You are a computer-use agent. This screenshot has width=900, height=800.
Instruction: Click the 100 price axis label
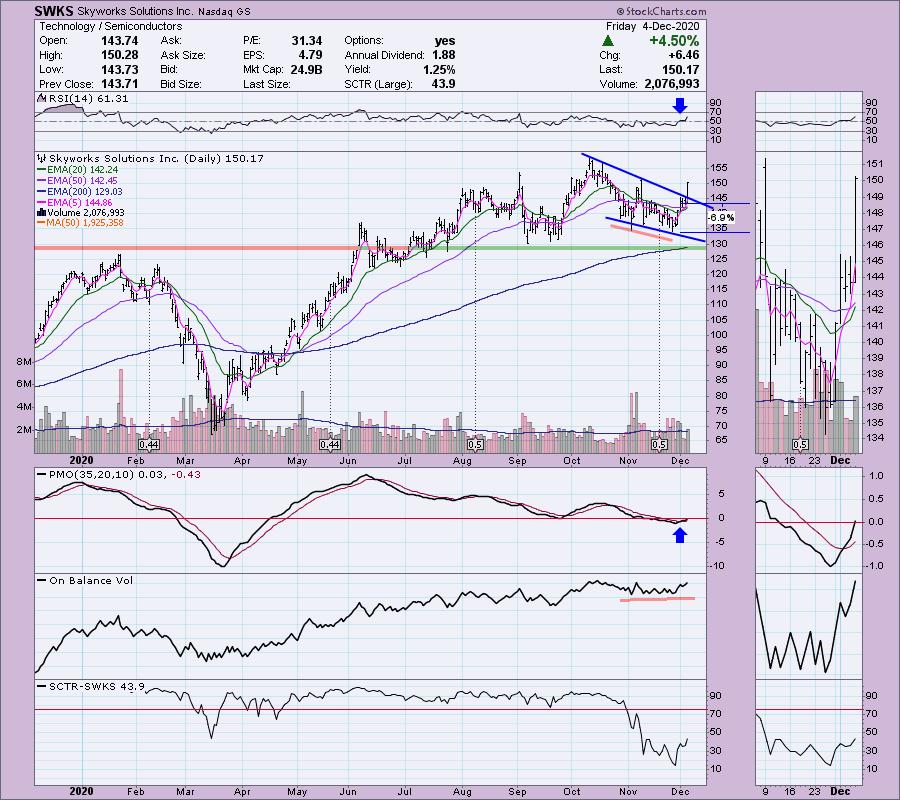[720, 335]
